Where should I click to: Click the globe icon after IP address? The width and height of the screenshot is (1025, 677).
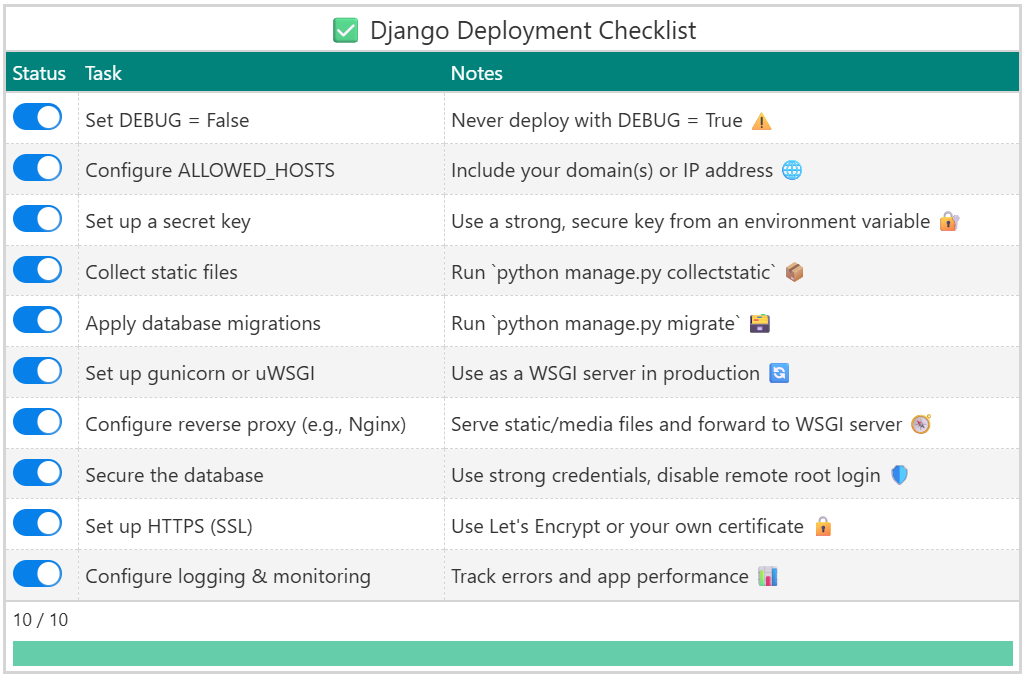coord(792,171)
